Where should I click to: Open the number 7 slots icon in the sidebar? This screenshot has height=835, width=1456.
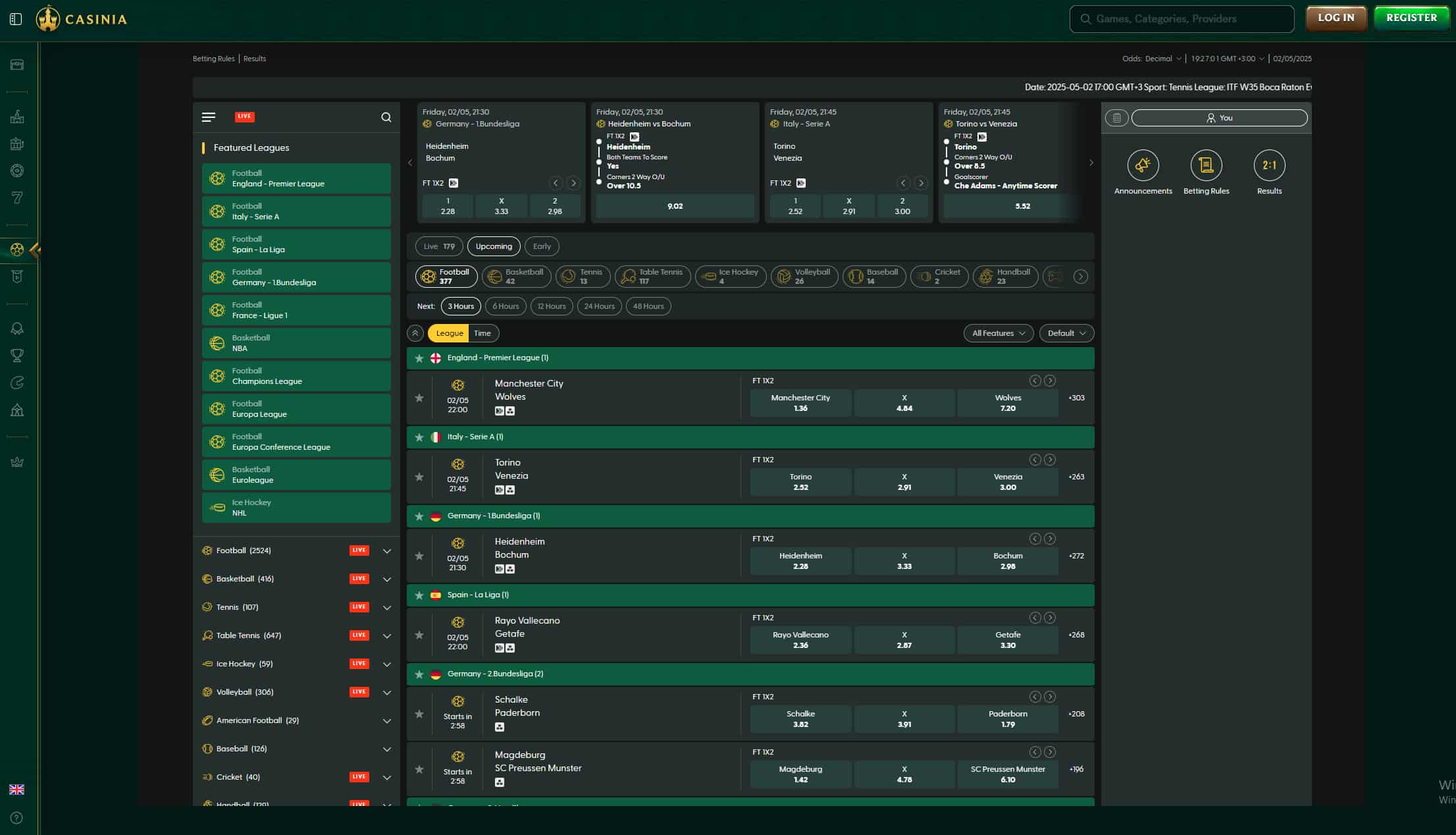click(x=17, y=198)
